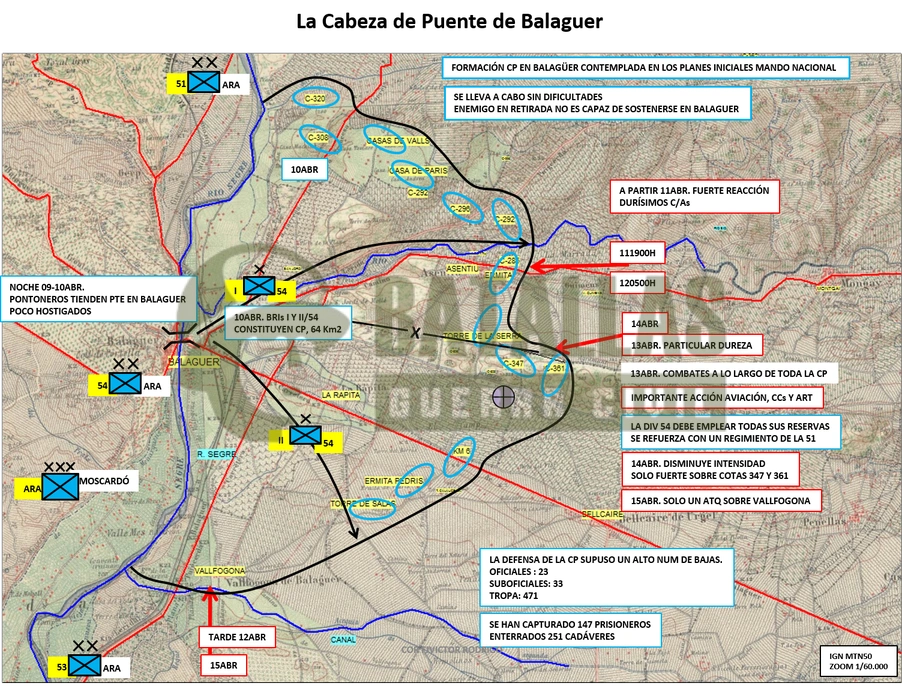Select the 'LA DIV 54 DEBE EMPLEAR' box
The width and height of the screenshot is (902, 686).
click(x=731, y=432)
